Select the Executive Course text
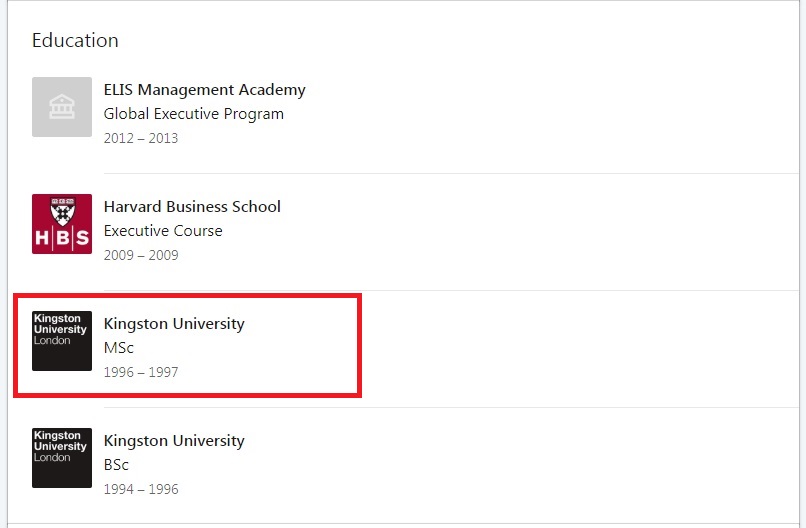Viewport: 806px width, 528px height. click(163, 231)
